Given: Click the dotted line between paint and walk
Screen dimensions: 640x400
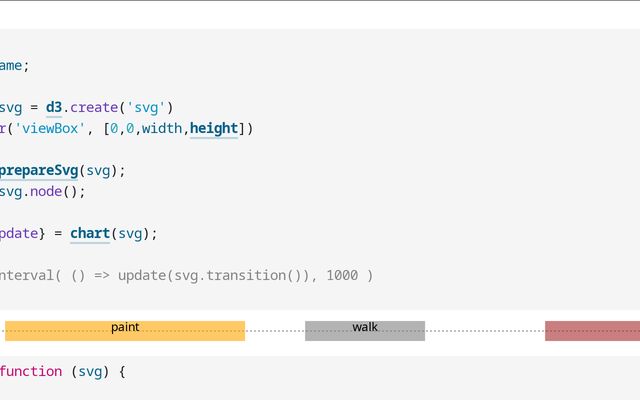Looking at the screenshot, I should pos(275,331).
